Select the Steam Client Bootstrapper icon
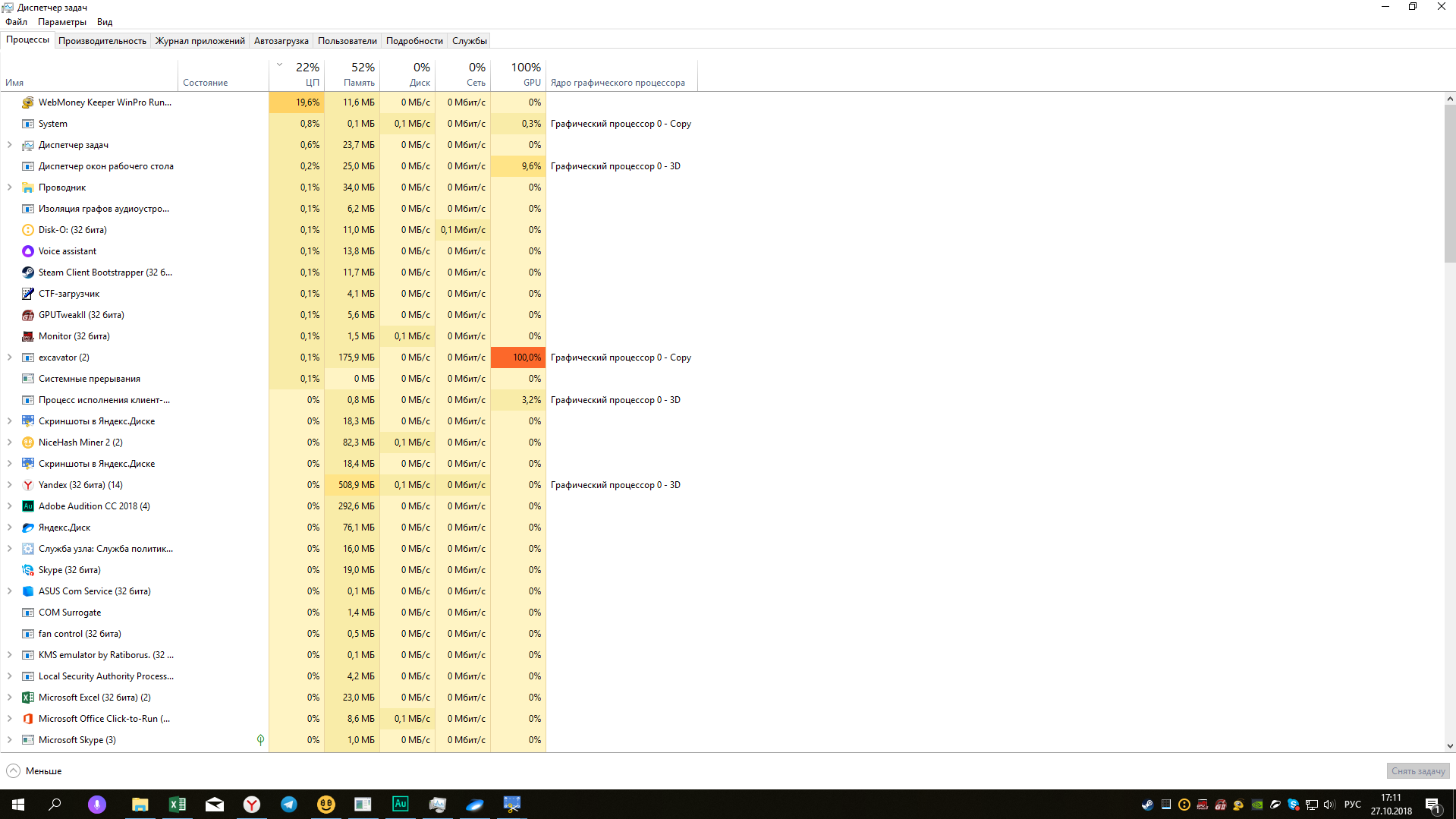 coord(28,272)
